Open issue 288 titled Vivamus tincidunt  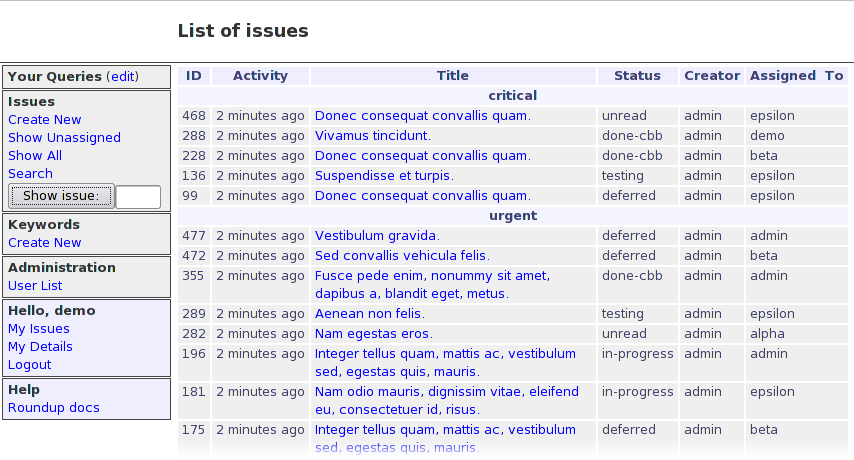point(372,136)
